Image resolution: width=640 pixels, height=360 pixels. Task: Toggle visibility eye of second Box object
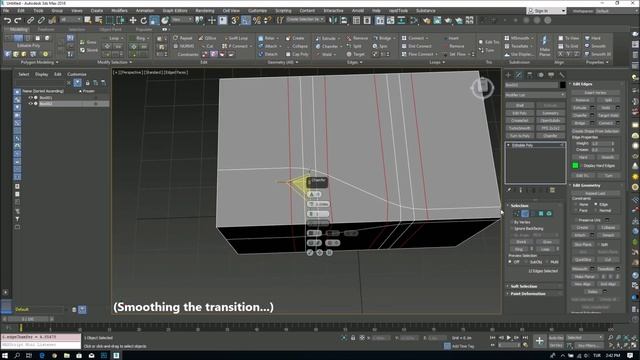pos(30,104)
